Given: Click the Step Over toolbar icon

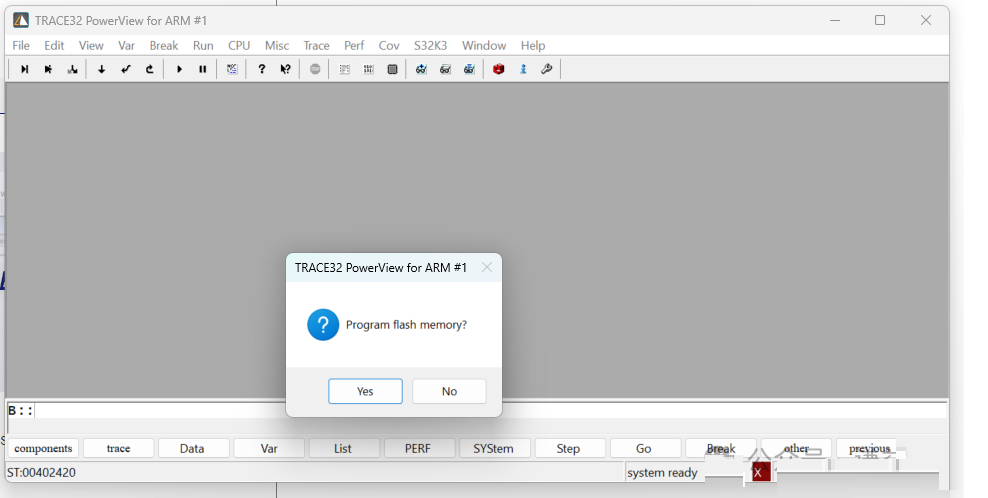Looking at the screenshot, I should [x=49, y=69].
